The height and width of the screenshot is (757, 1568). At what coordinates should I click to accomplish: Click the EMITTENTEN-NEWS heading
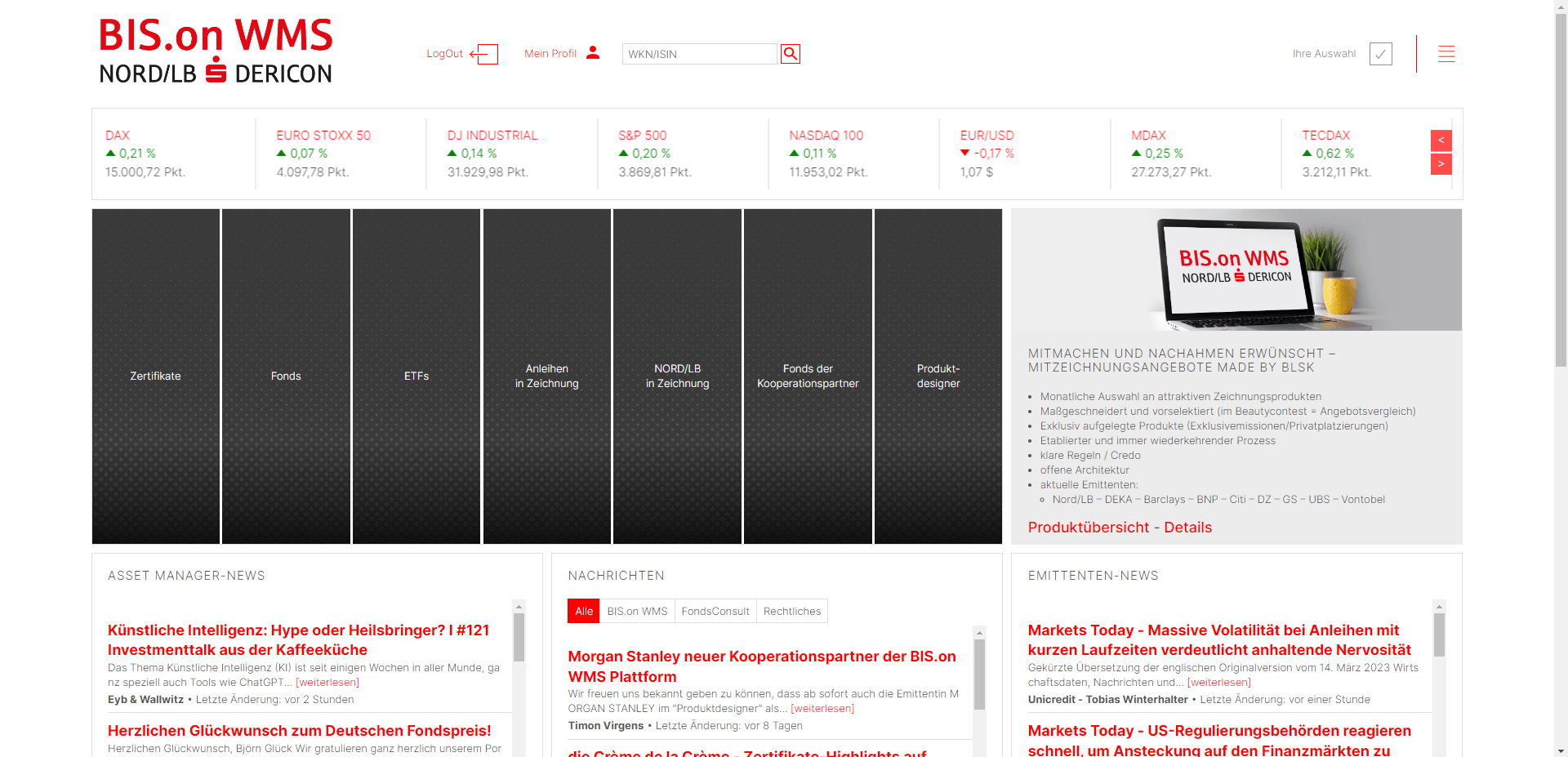(1093, 576)
